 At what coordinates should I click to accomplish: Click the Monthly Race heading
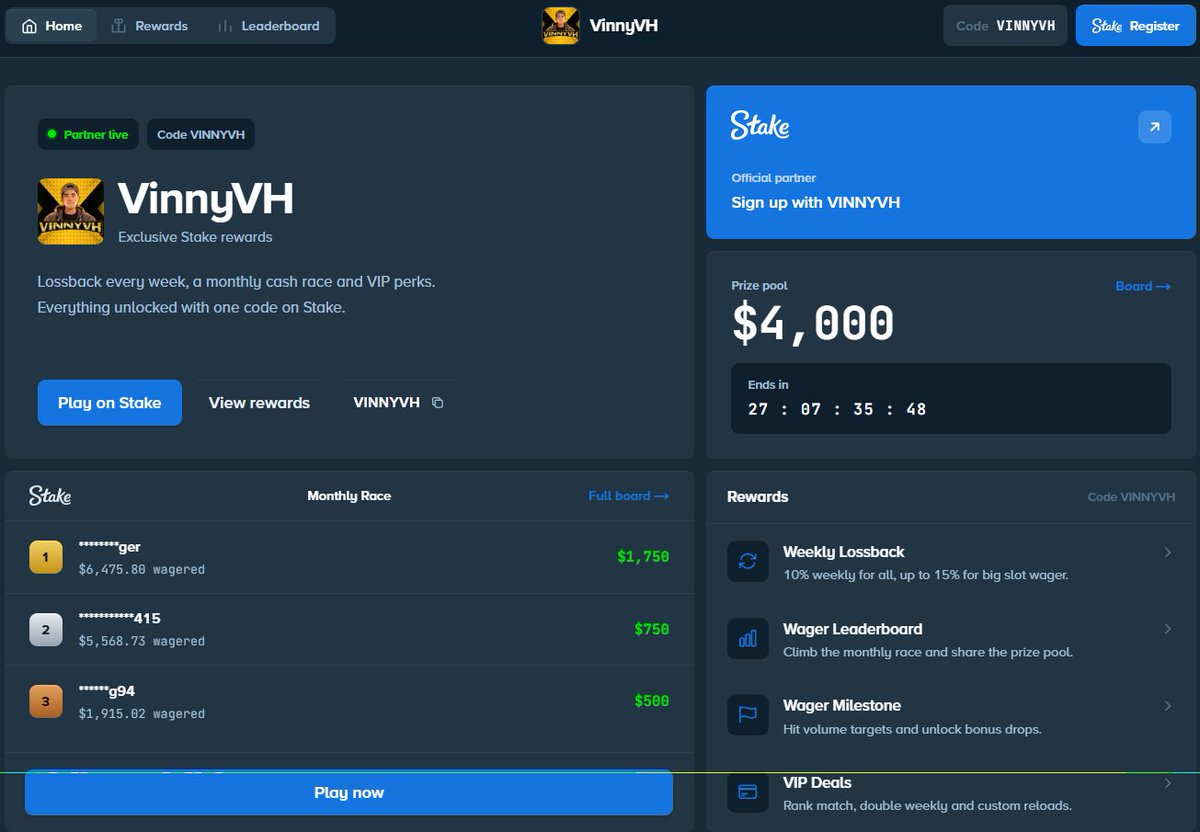tap(349, 496)
